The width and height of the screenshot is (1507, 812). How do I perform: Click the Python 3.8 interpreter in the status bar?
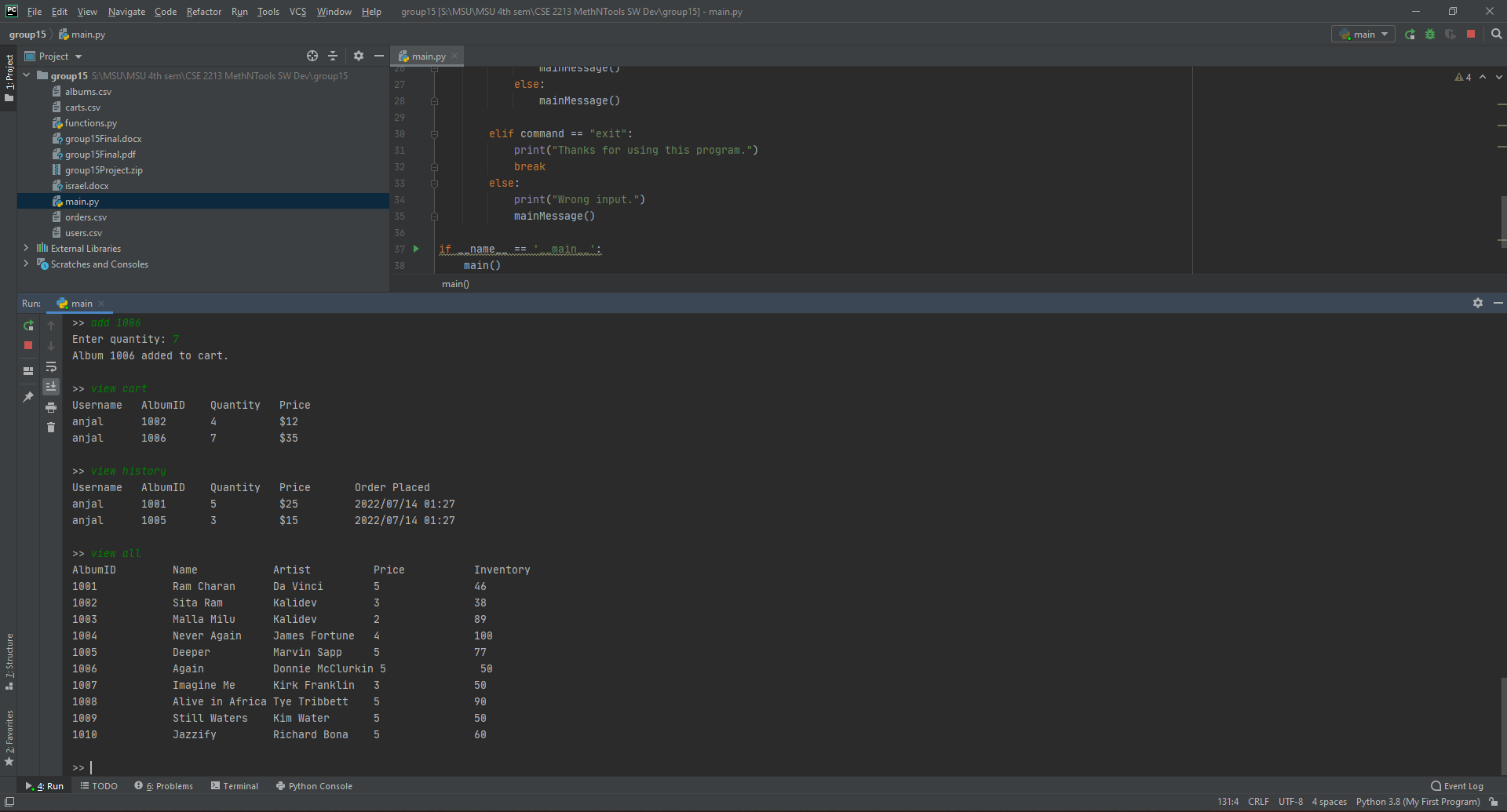[x=1418, y=802]
